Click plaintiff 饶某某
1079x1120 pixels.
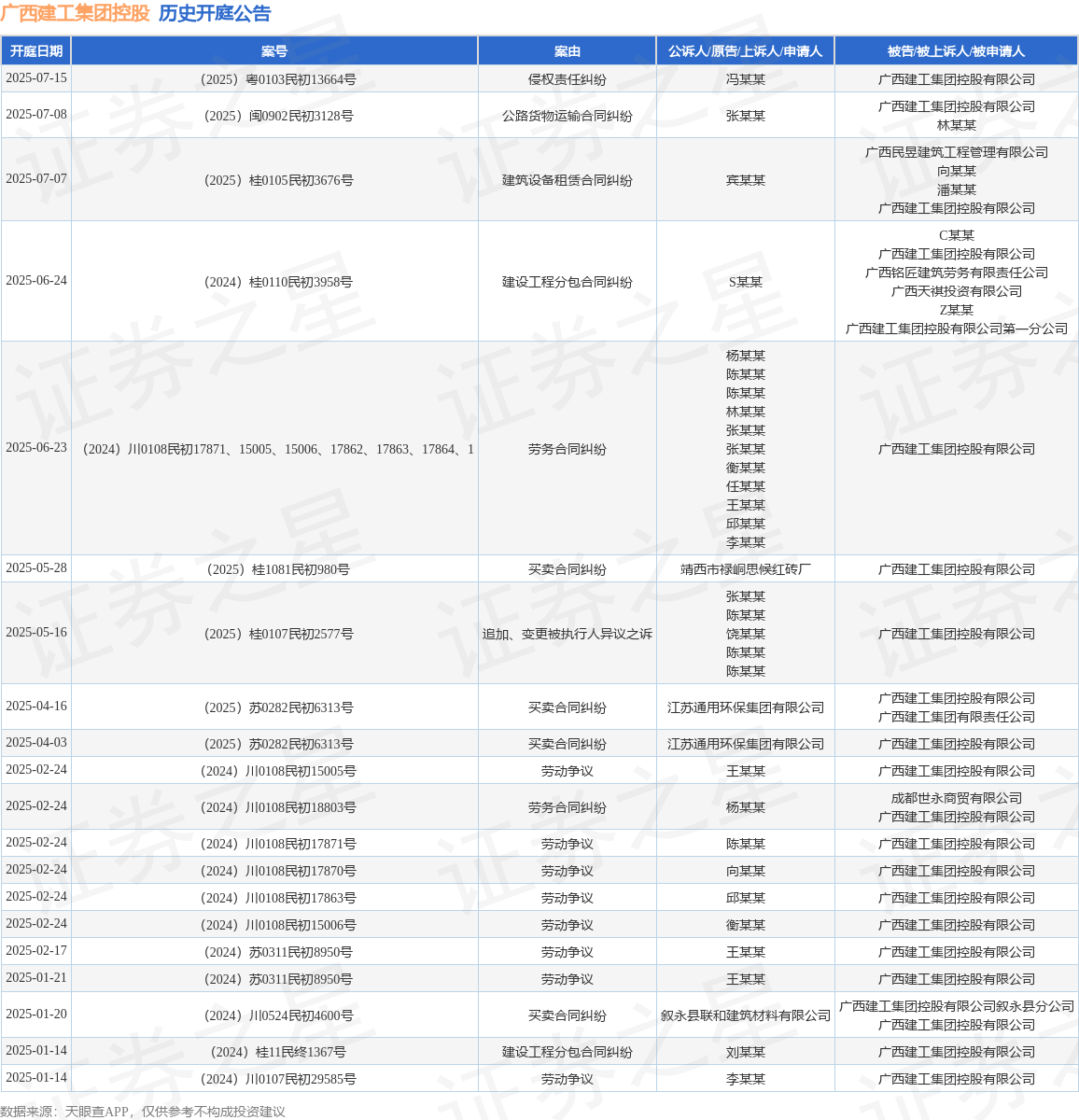tap(746, 634)
